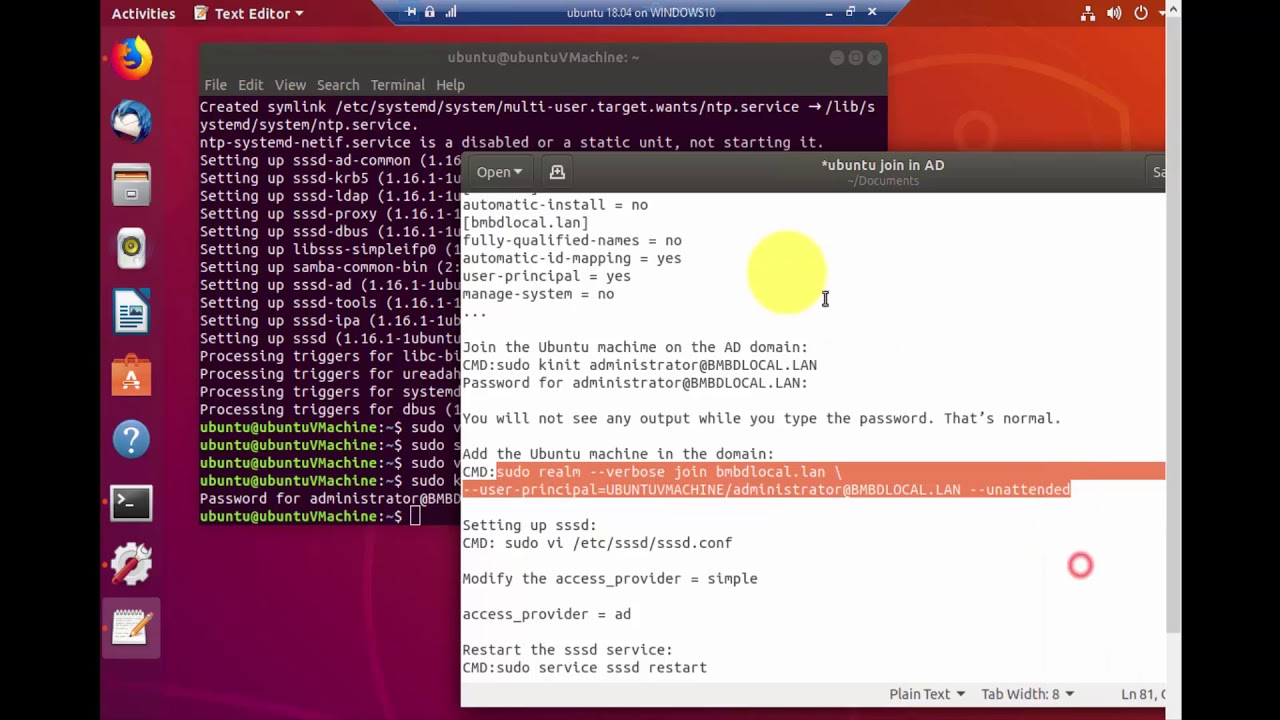This screenshot has height=720, width=1280.
Task: Click line fully-qualified-names = no
Action: [572, 241]
